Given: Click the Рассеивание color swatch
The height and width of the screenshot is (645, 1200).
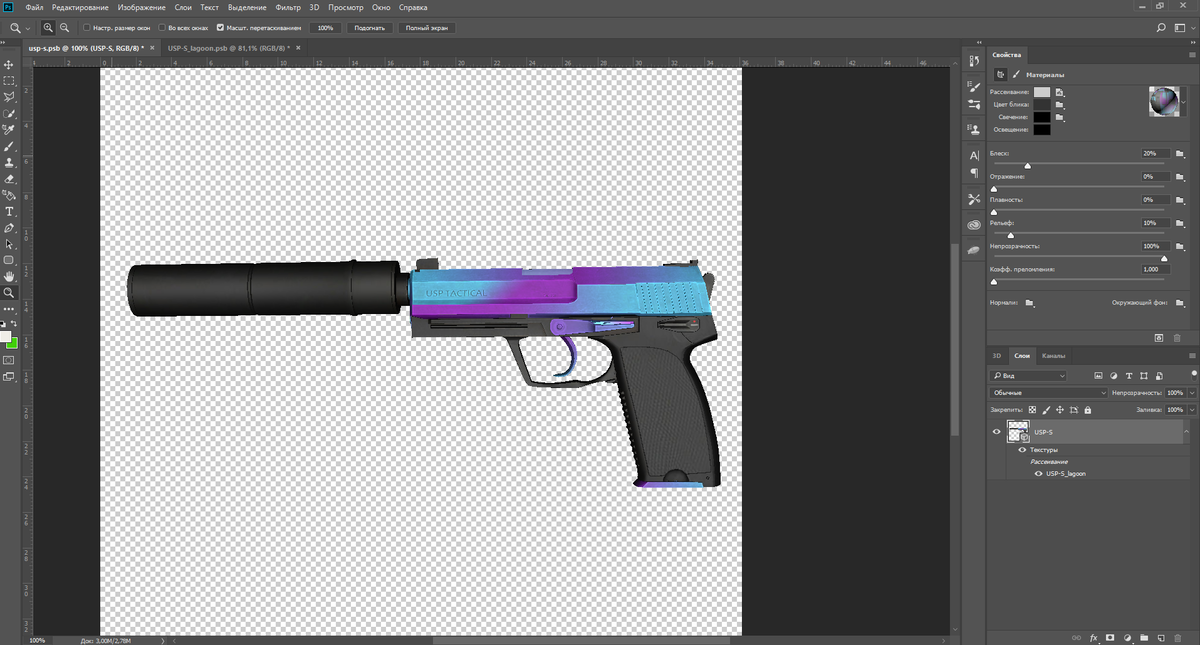Looking at the screenshot, I should pyautogui.click(x=1042, y=91).
